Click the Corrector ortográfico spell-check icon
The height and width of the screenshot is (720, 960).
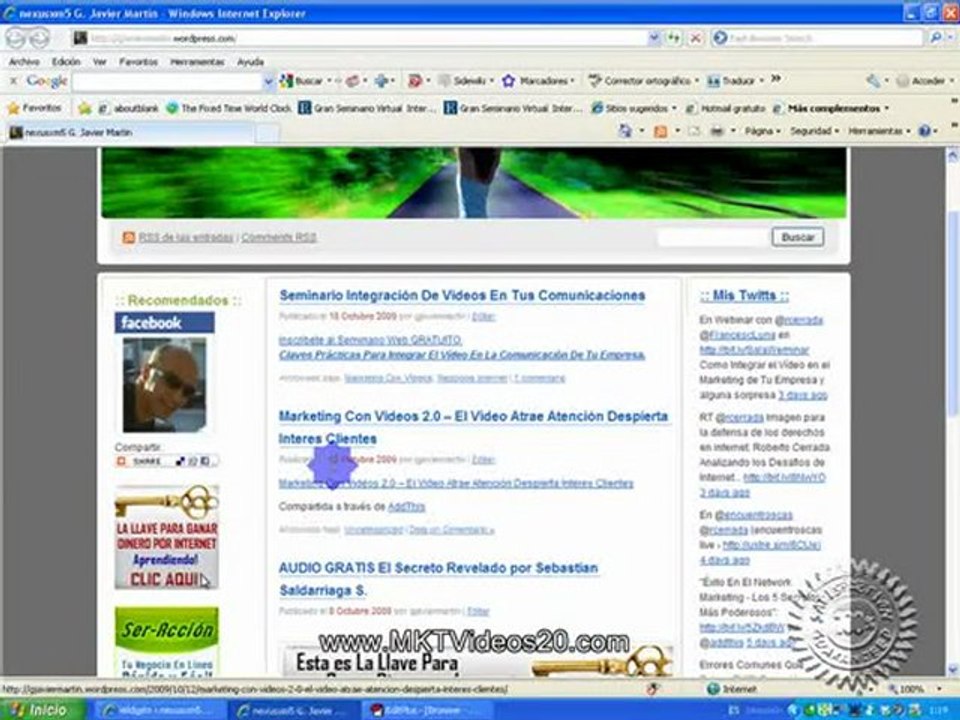594,81
